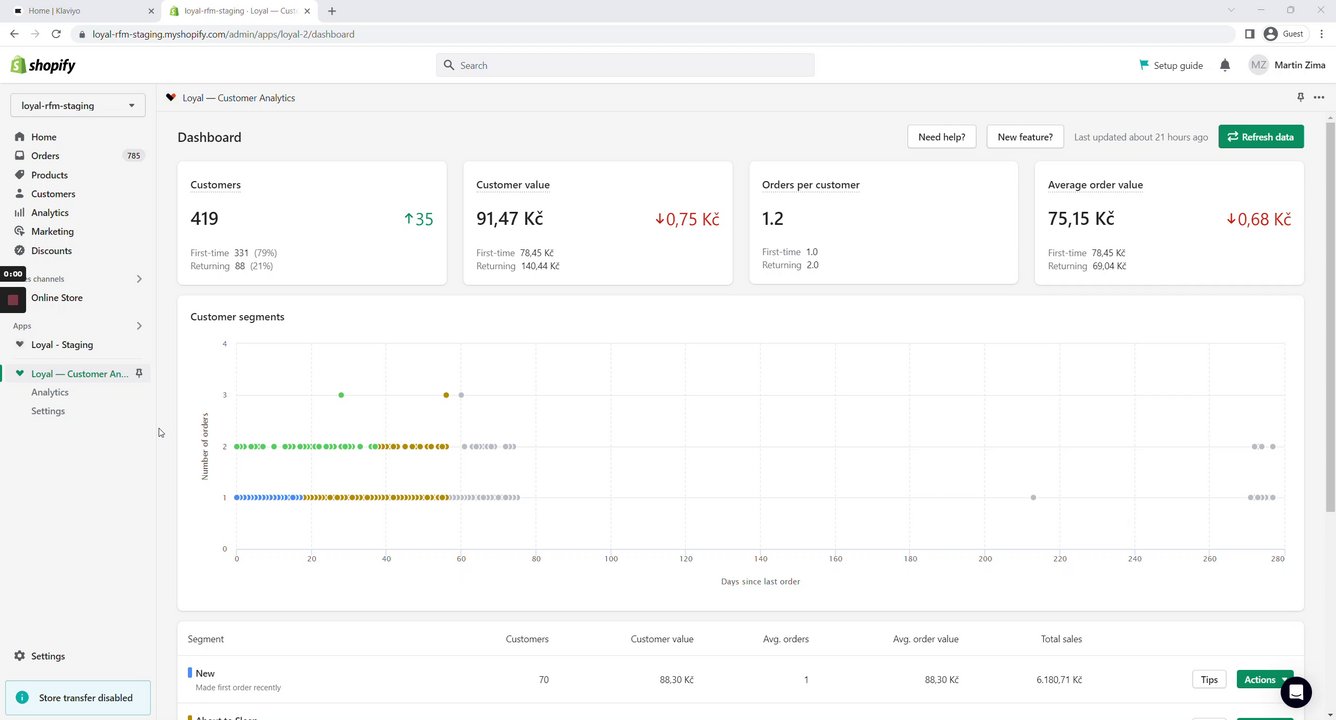The height and width of the screenshot is (720, 1336).
Task: Click the New feature? button
Action: pos(1025,137)
